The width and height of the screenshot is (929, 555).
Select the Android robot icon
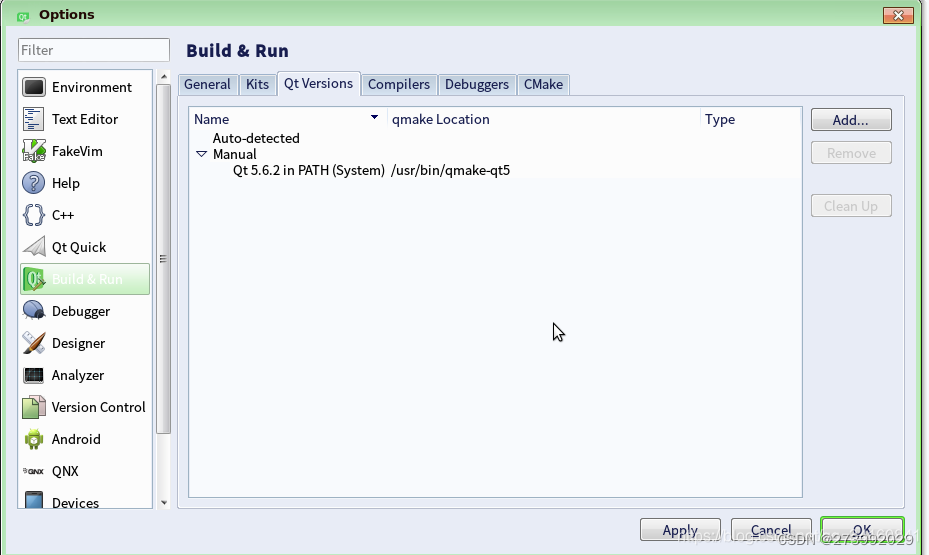tap(34, 439)
